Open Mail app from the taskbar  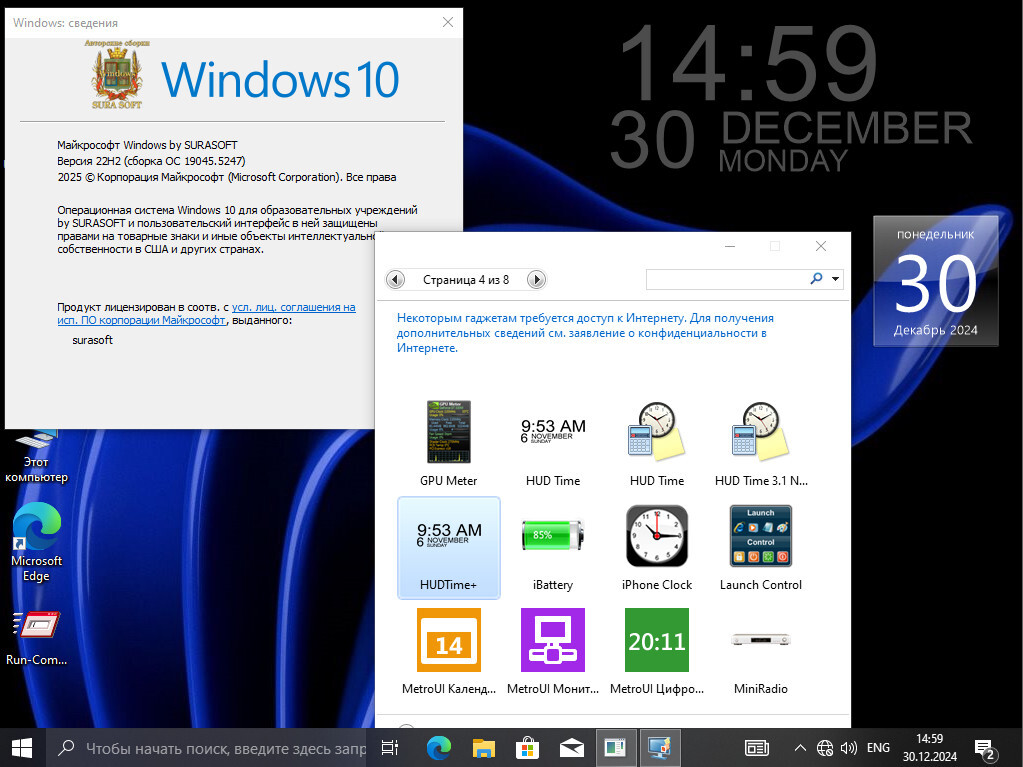pos(572,748)
